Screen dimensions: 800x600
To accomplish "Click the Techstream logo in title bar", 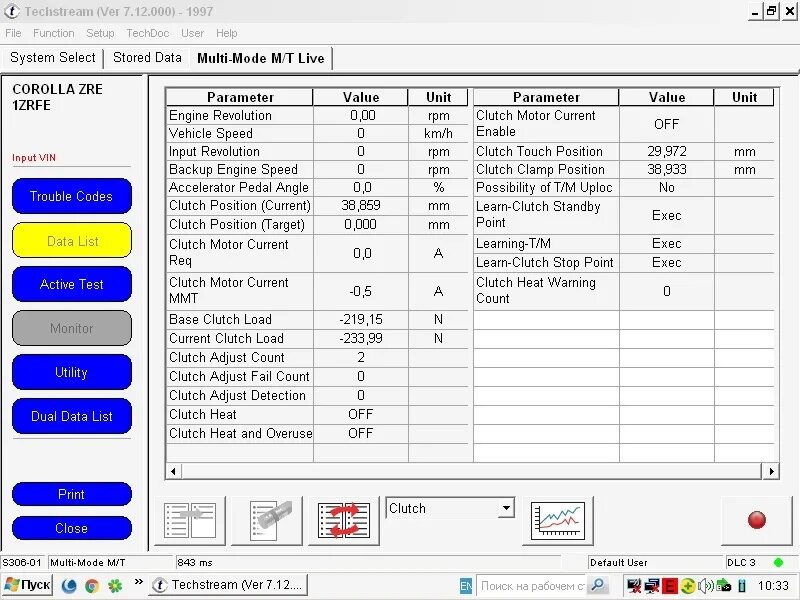I will [12, 11].
